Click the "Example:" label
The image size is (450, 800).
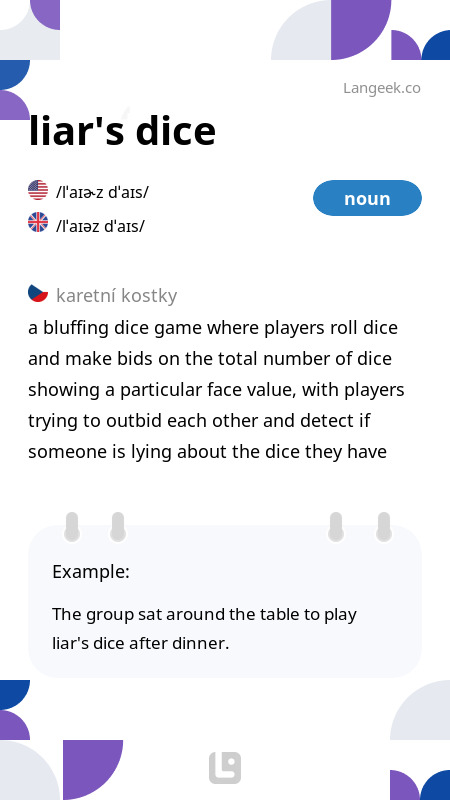pos(91,572)
